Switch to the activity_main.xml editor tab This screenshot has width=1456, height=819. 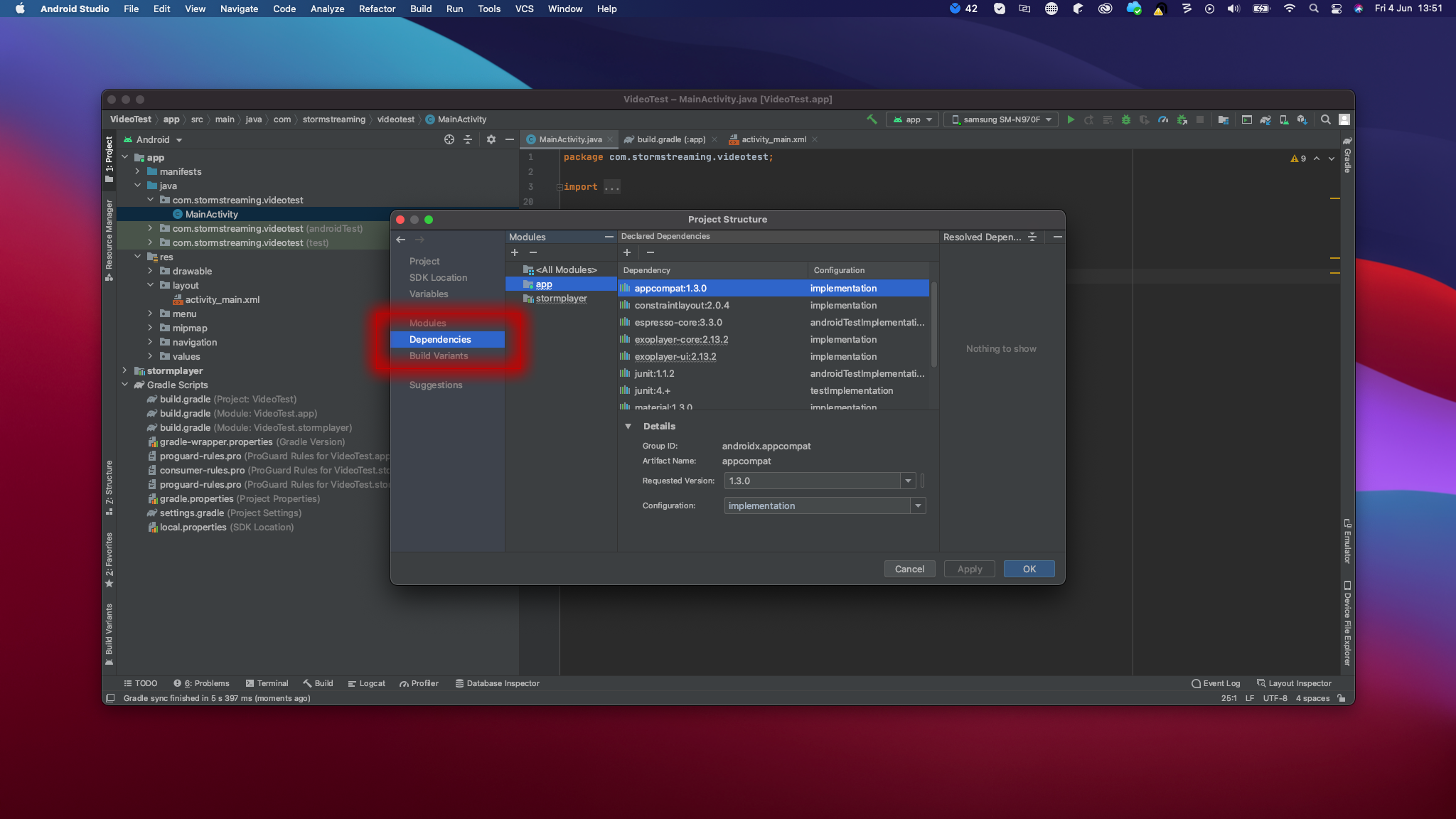[773, 139]
